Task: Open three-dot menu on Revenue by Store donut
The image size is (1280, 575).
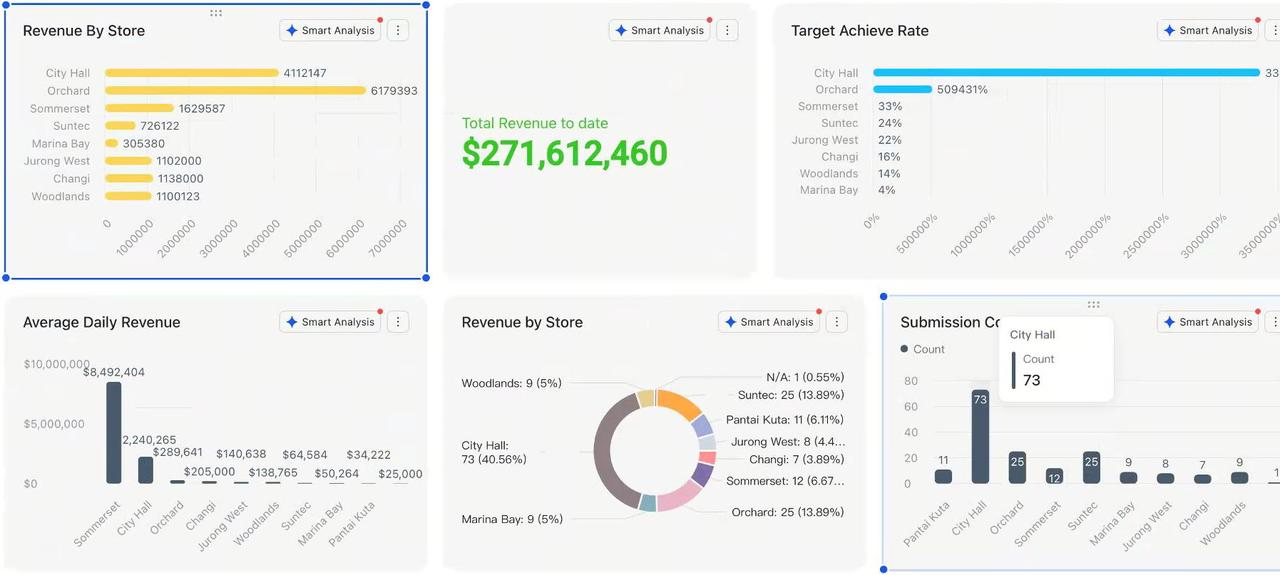Action: (x=837, y=322)
